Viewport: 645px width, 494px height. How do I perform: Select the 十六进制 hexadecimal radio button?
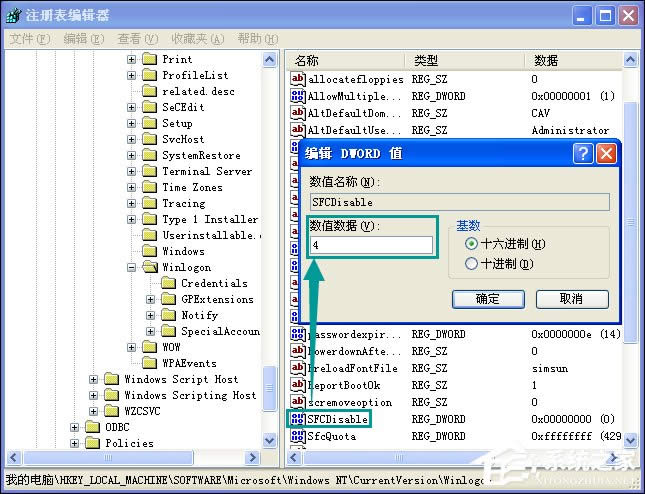point(472,244)
